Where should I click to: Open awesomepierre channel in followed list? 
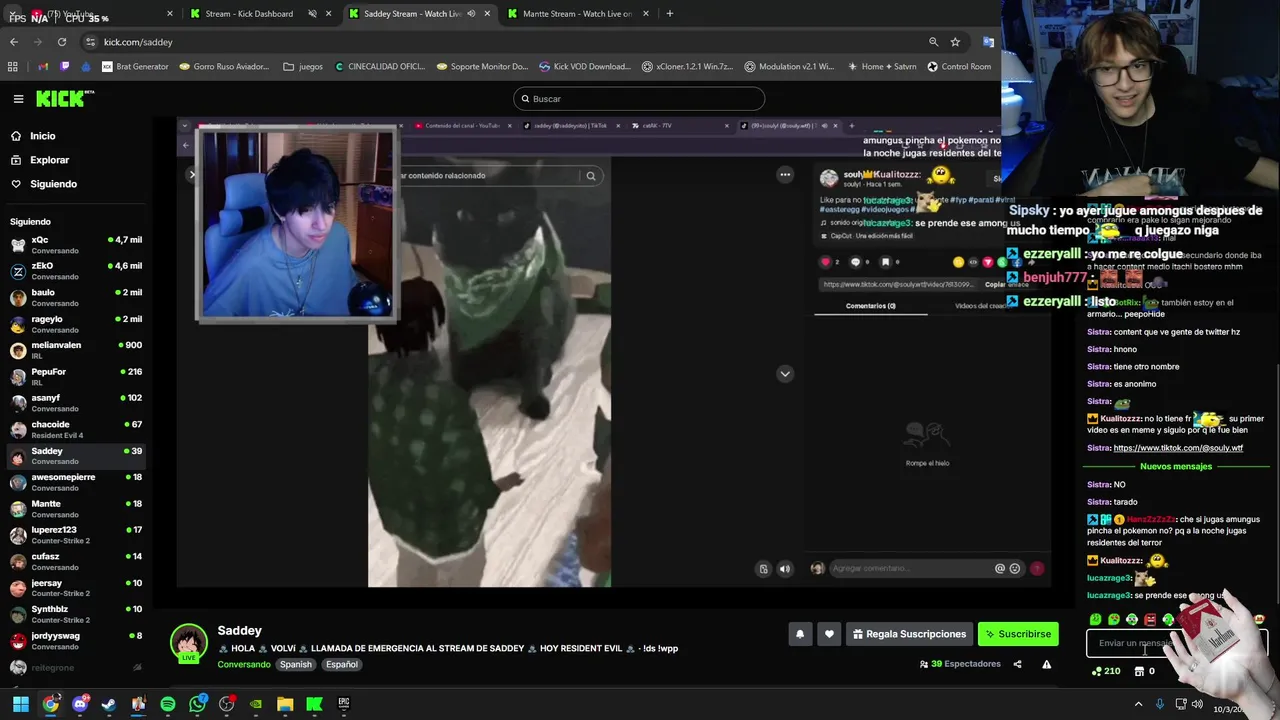point(75,482)
